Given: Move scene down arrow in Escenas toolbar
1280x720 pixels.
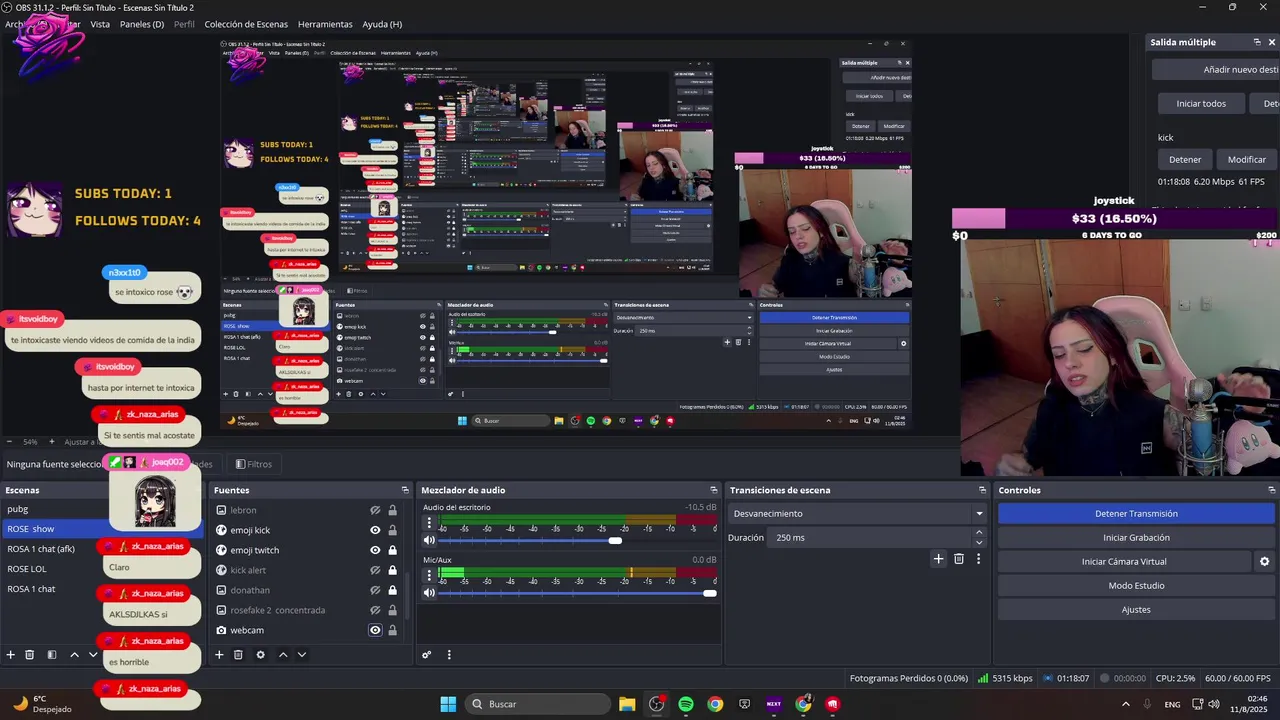Looking at the screenshot, I should point(93,655).
